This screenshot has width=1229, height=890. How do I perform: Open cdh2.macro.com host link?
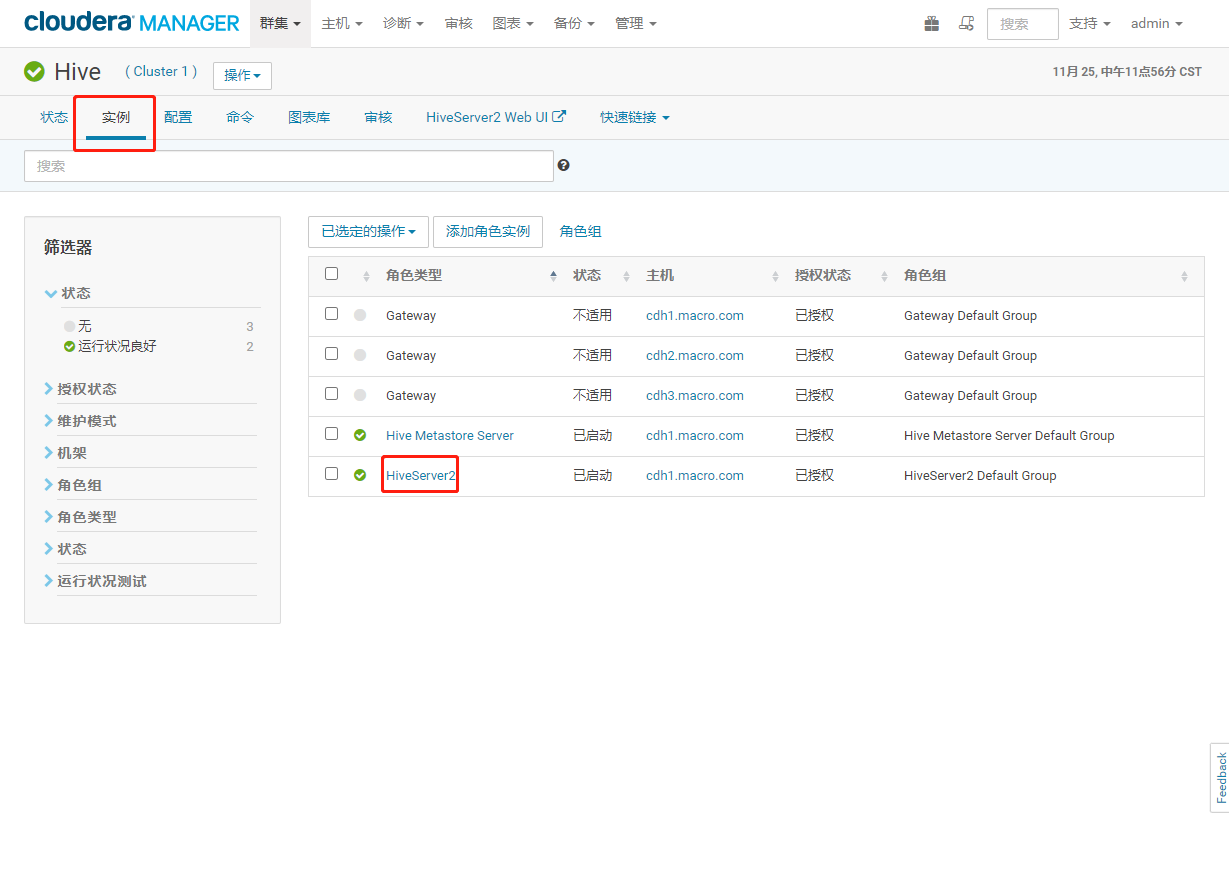tap(695, 356)
